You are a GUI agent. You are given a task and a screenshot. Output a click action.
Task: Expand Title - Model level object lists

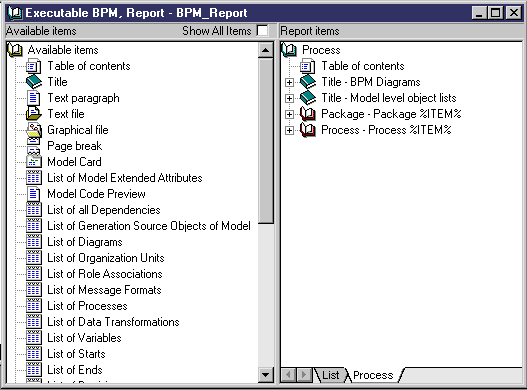pyautogui.click(x=289, y=98)
